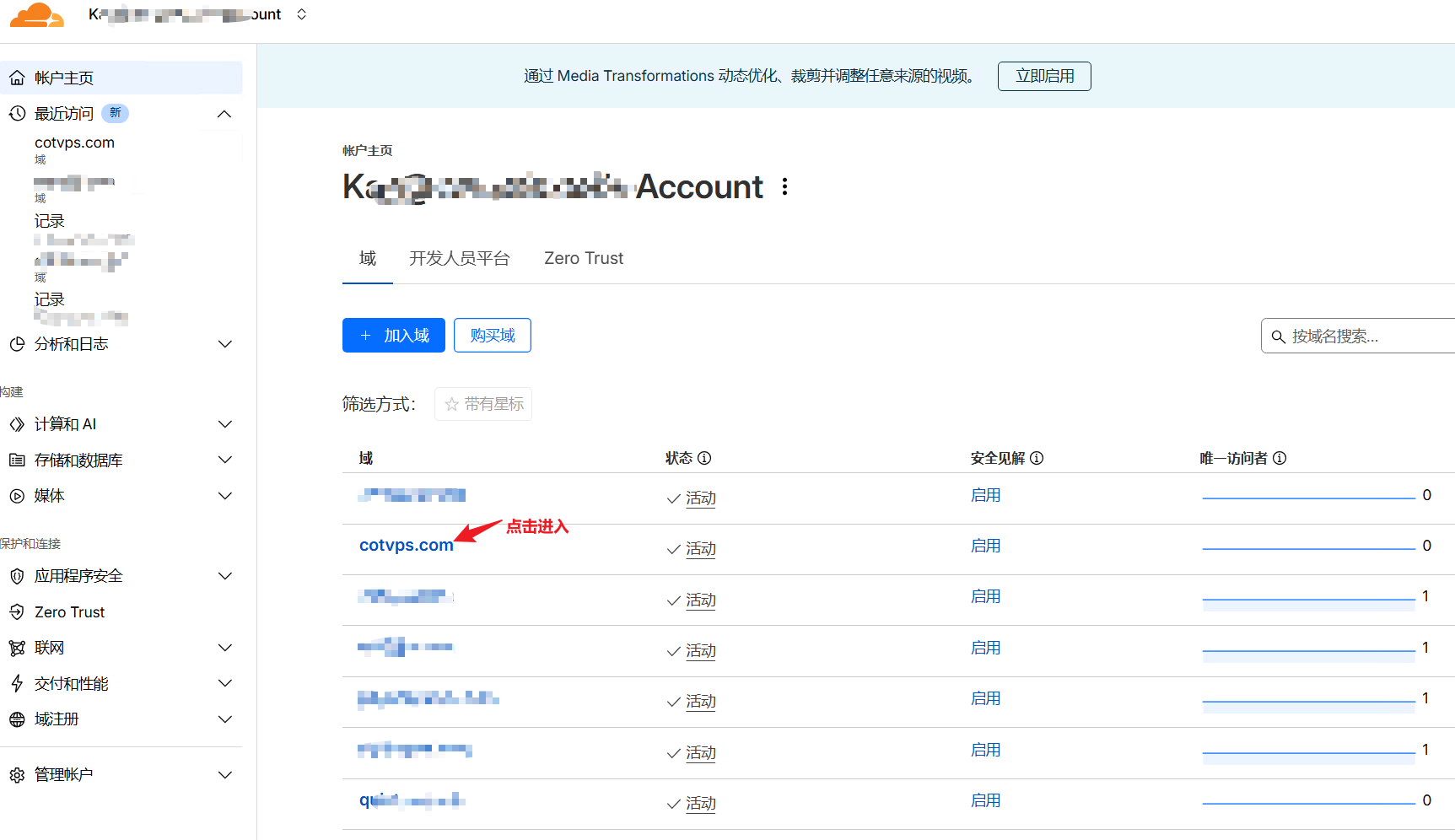
Task: Click the 购买域 button
Action: [492, 336]
